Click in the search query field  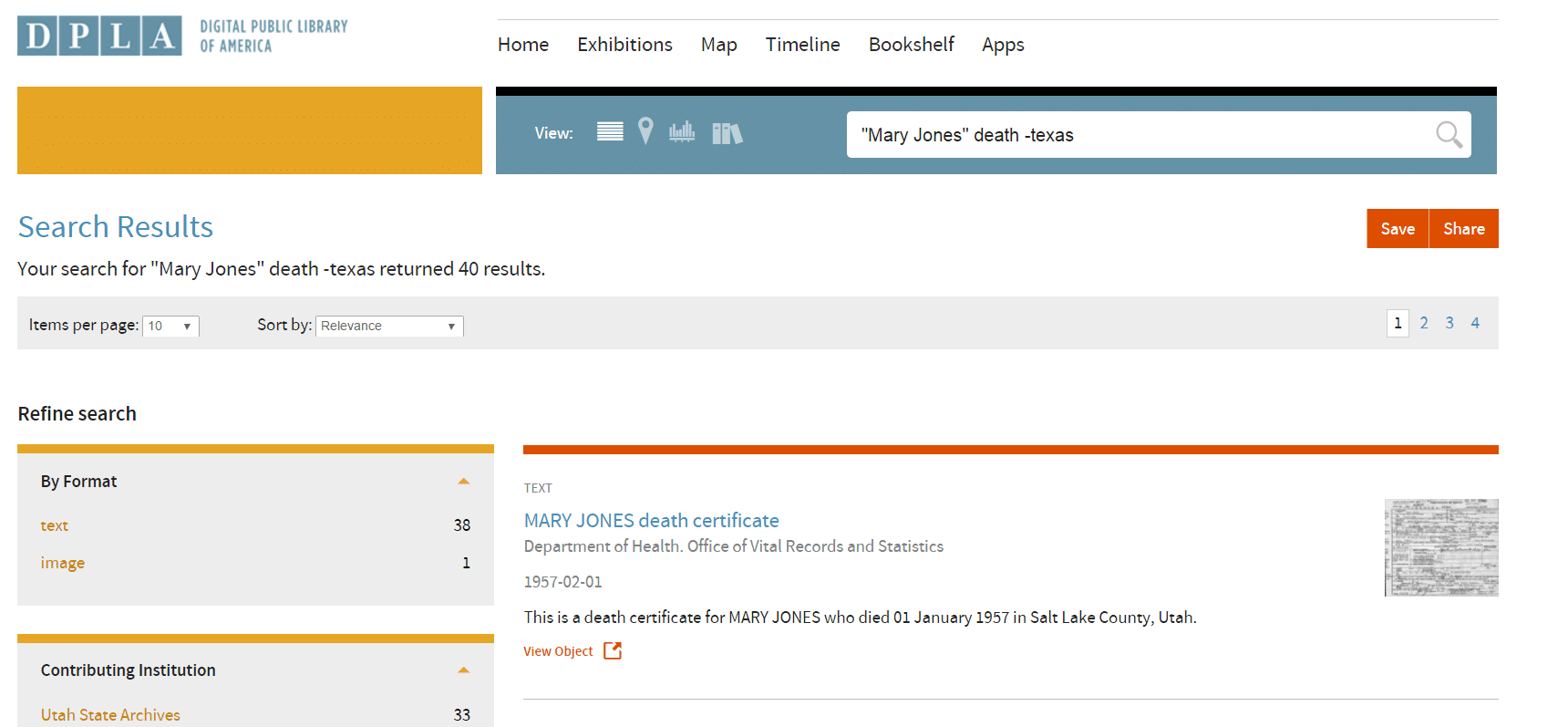point(1140,135)
